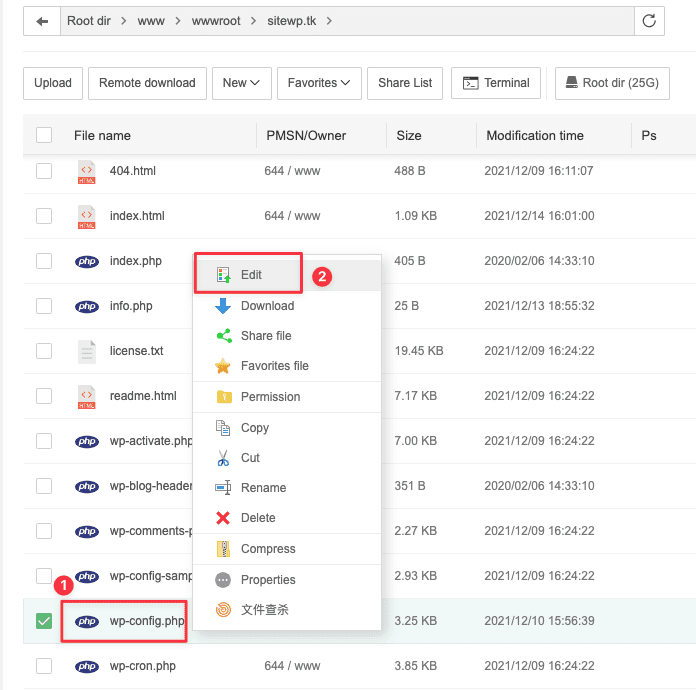Click the index.php PHP icon

87,262
